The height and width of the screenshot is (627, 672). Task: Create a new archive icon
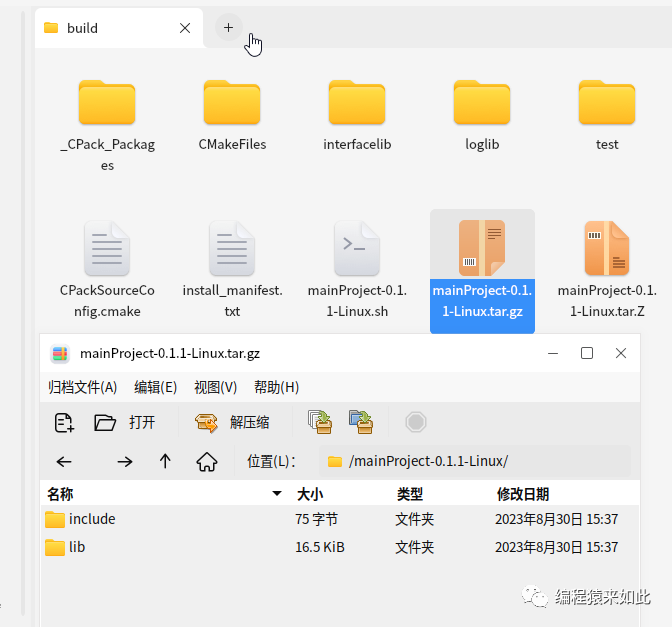64,423
